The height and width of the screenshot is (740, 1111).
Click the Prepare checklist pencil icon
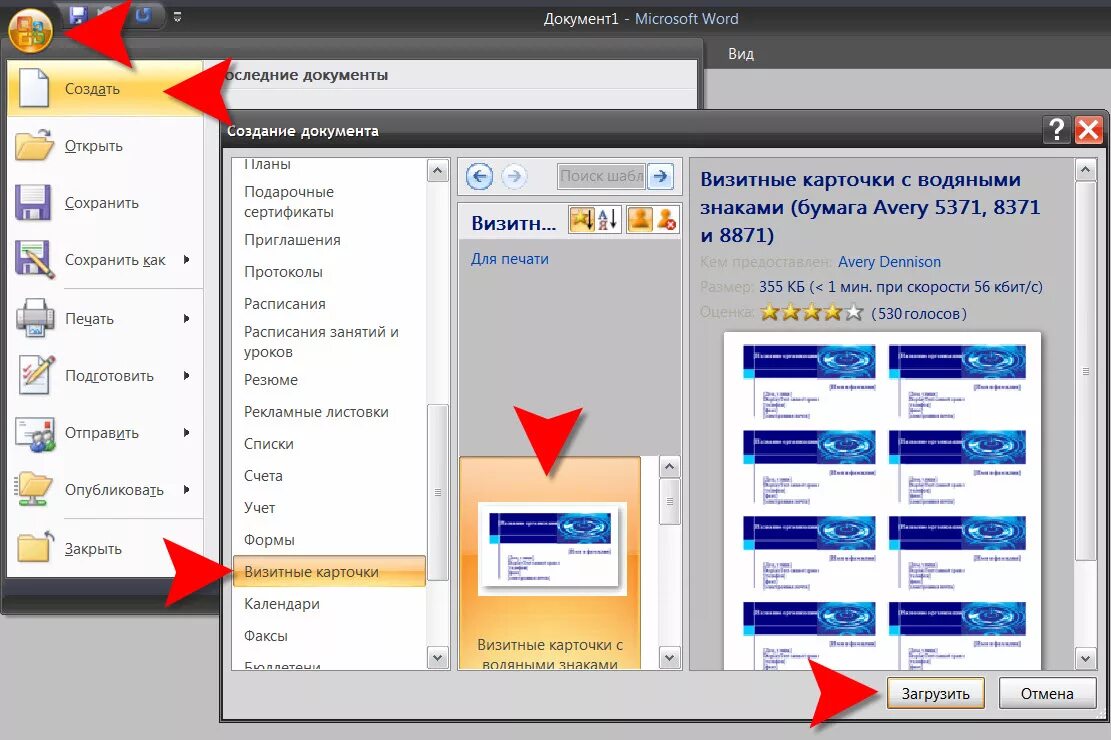[36, 374]
